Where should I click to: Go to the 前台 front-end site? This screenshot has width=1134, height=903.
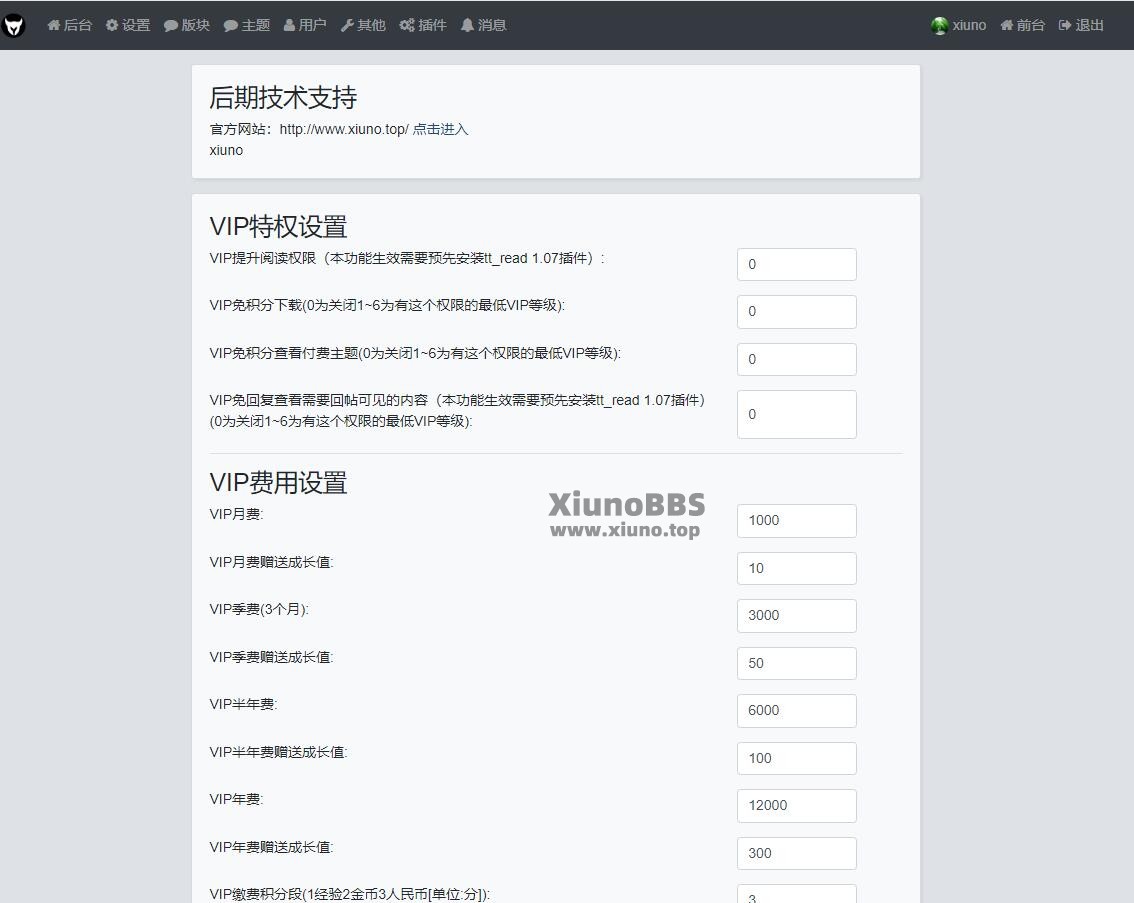1022,25
